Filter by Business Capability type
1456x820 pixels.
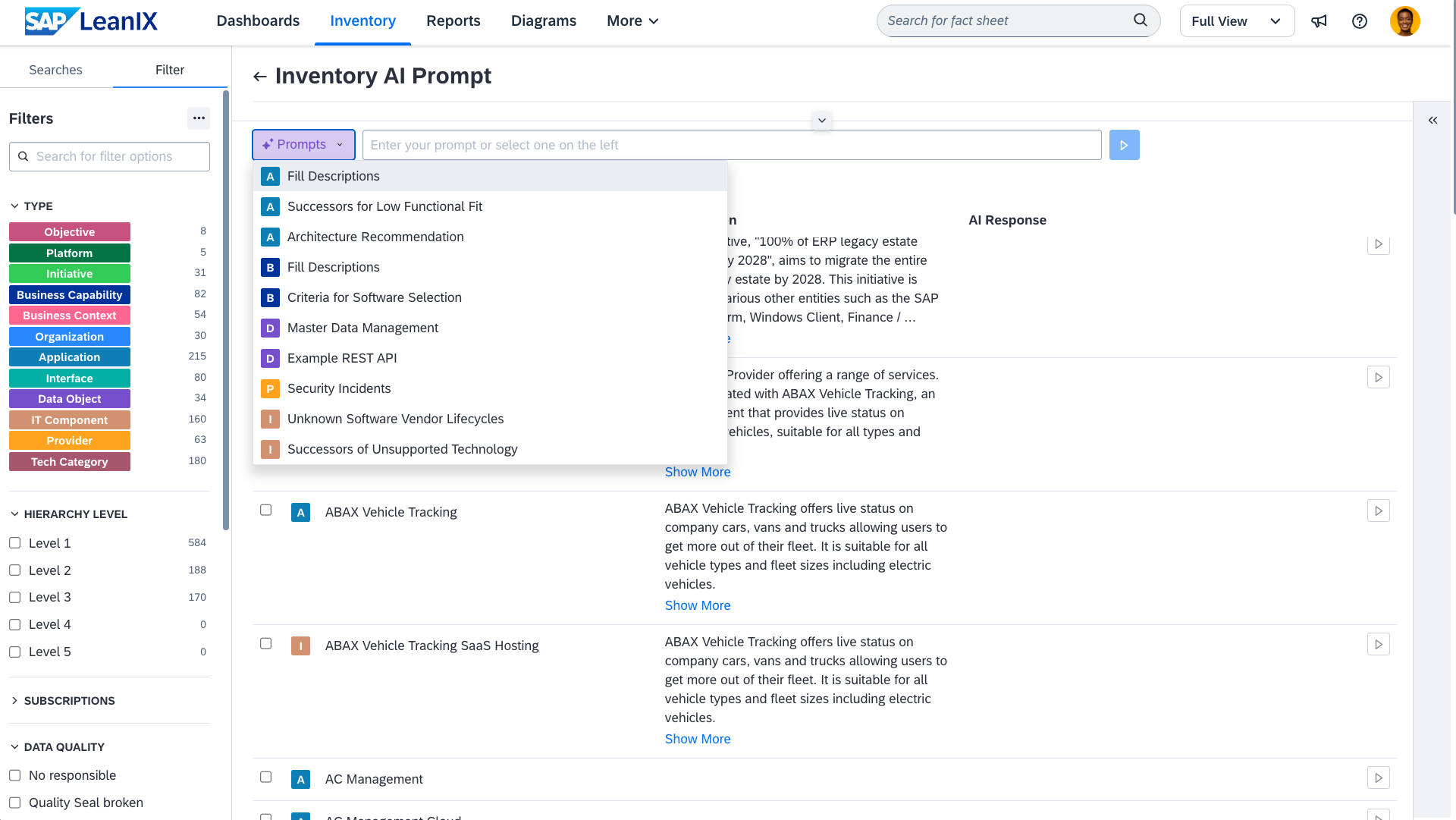pos(70,295)
